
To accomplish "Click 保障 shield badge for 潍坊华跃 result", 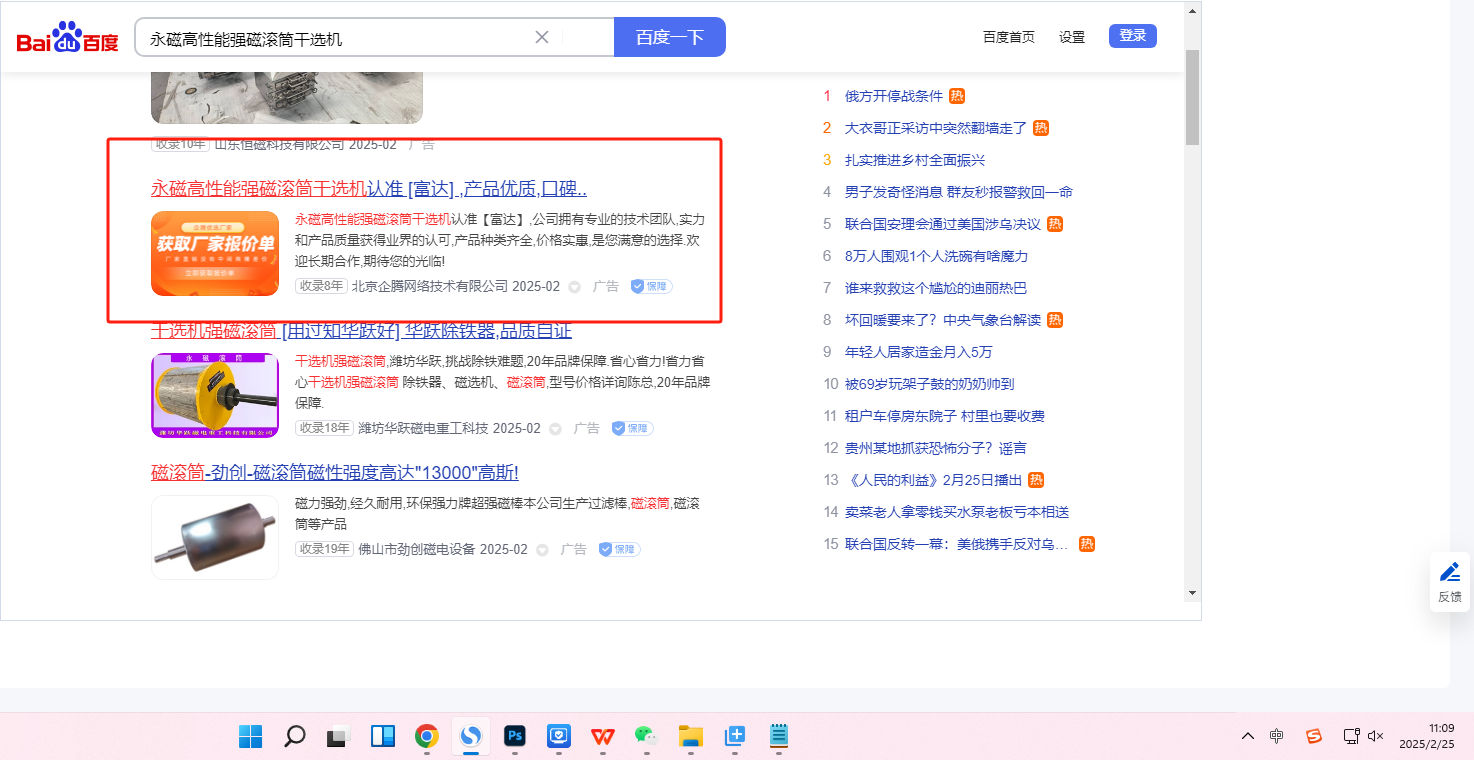I will pos(632,428).
